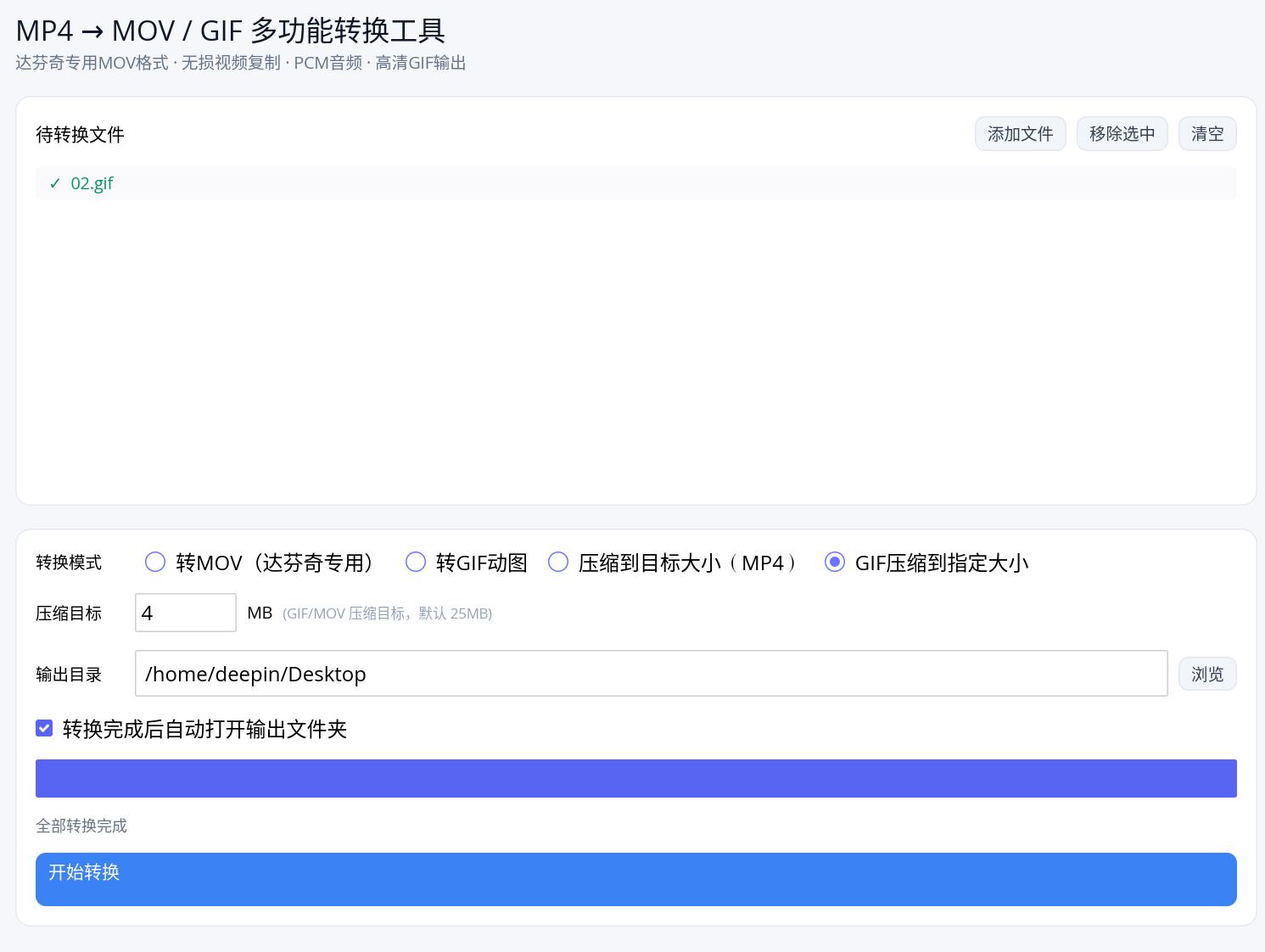Clear the file list with 清空

(x=1206, y=134)
